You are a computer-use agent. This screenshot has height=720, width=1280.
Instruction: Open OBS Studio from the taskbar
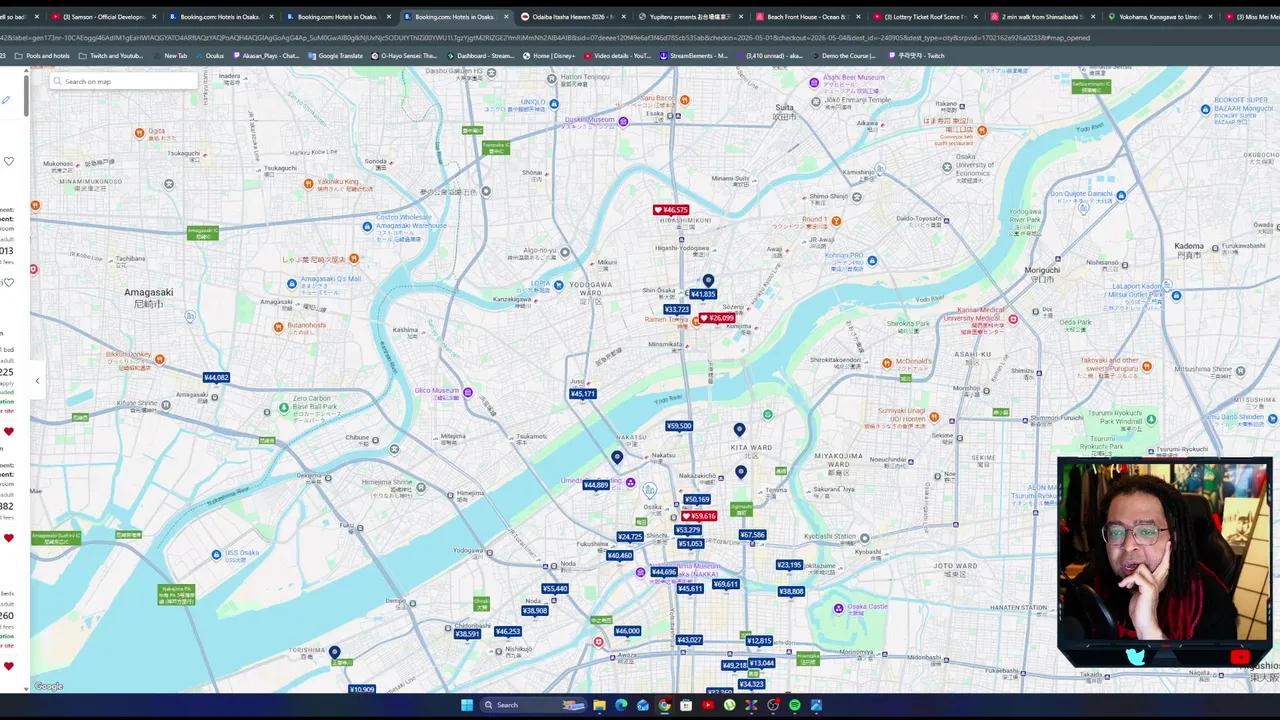[773, 705]
